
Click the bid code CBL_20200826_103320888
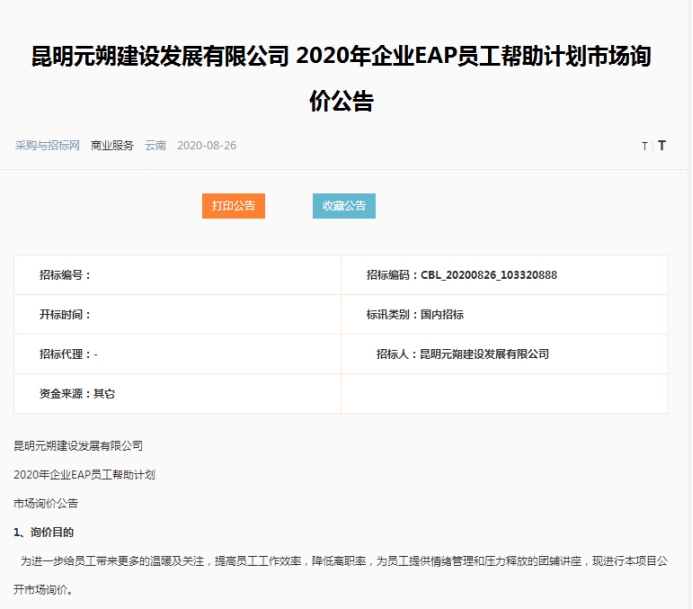tap(488, 275)
